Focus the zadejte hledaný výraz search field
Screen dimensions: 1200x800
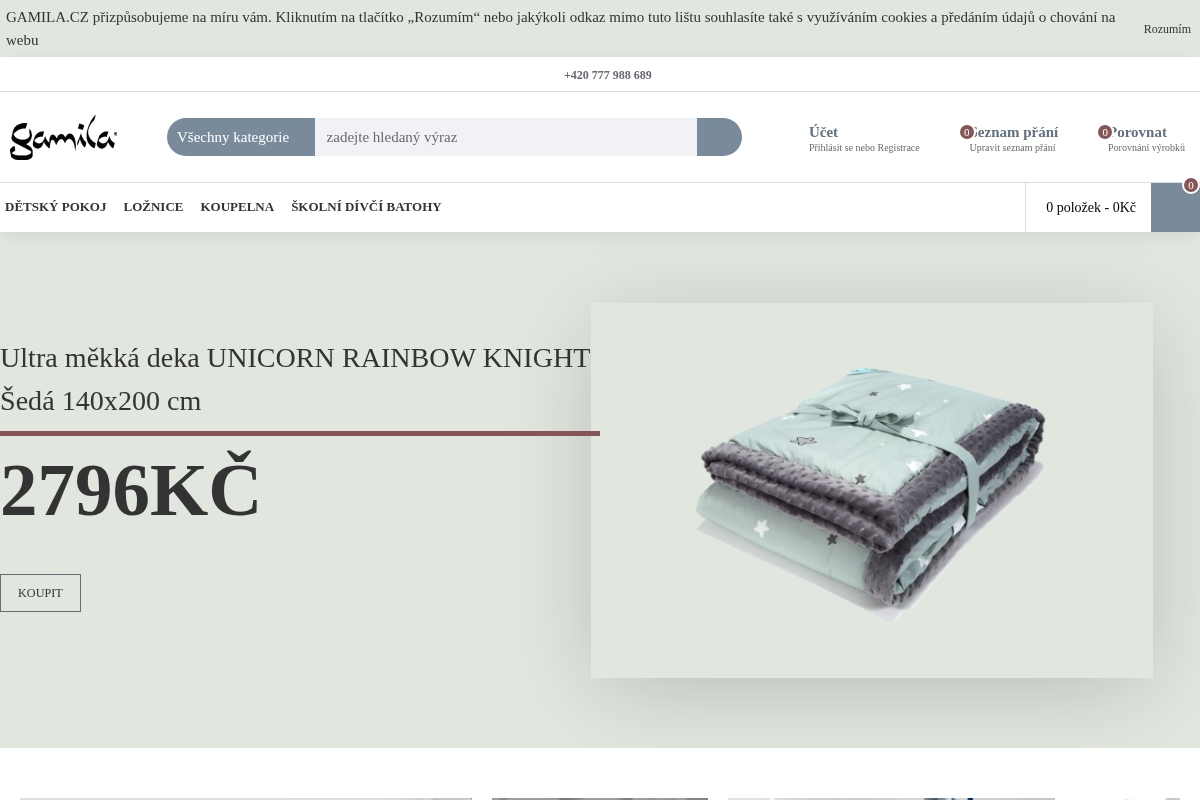(x=506, y=137)
